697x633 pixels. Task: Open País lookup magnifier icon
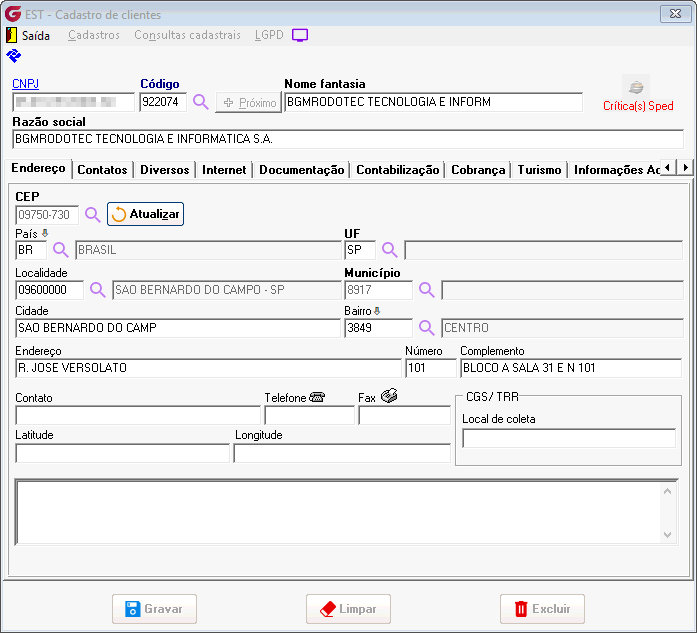60,250
